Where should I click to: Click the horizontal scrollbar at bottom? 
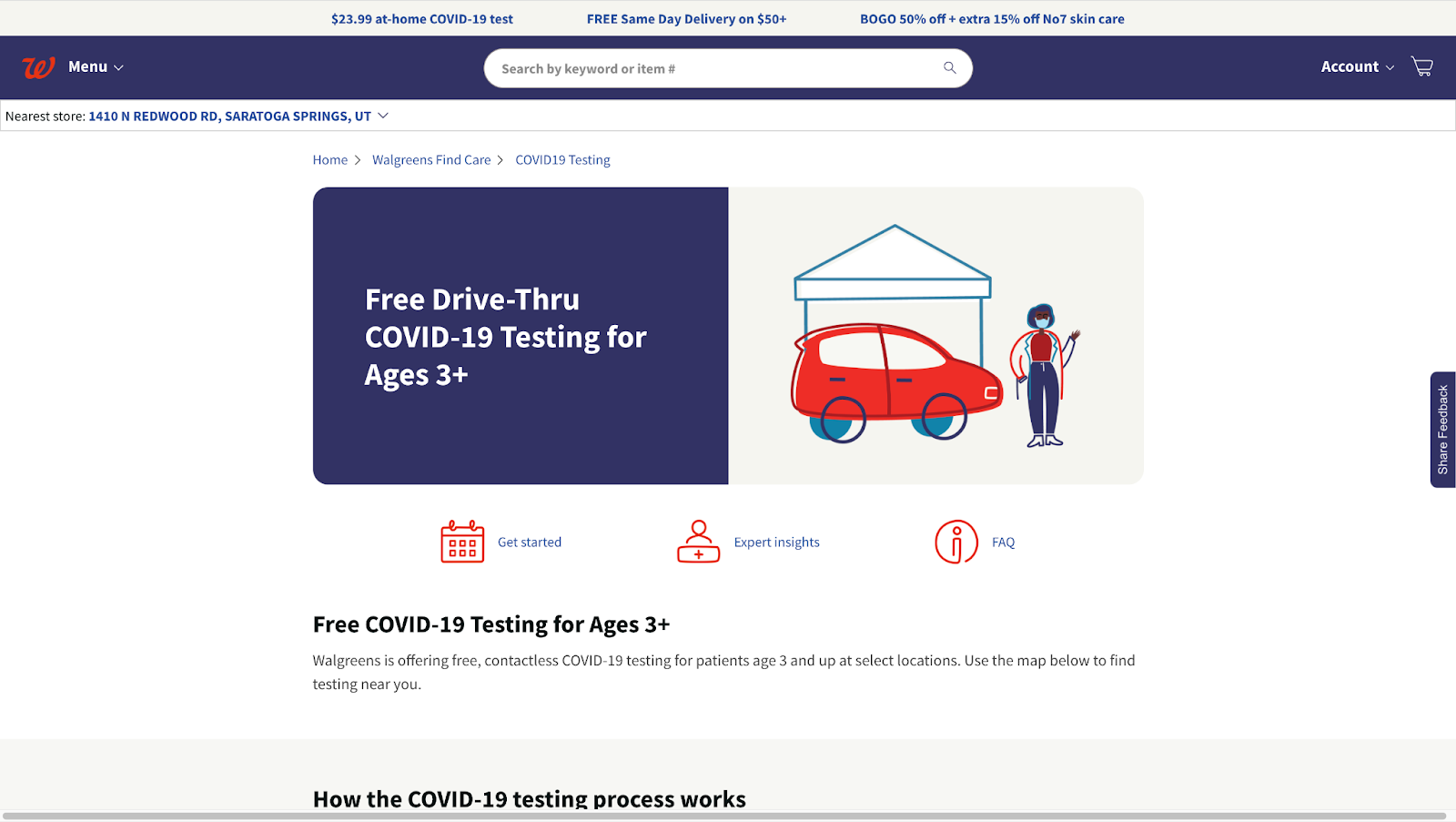(x=724, y=817)
